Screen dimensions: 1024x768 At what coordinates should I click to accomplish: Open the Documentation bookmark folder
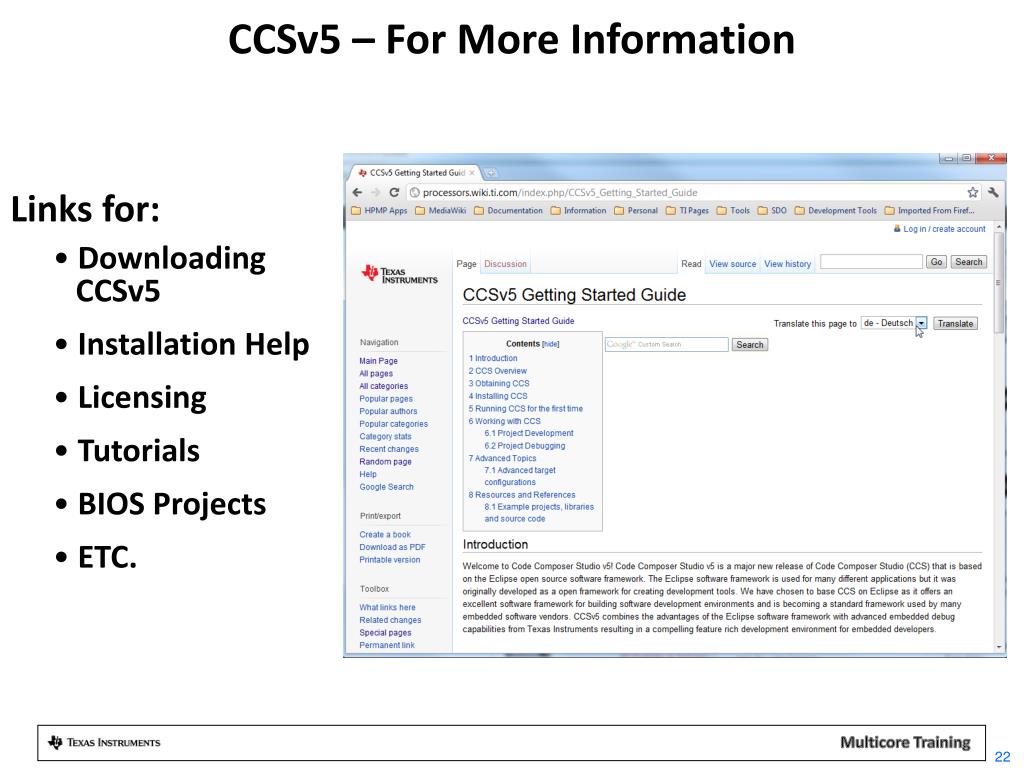point(508,210)
